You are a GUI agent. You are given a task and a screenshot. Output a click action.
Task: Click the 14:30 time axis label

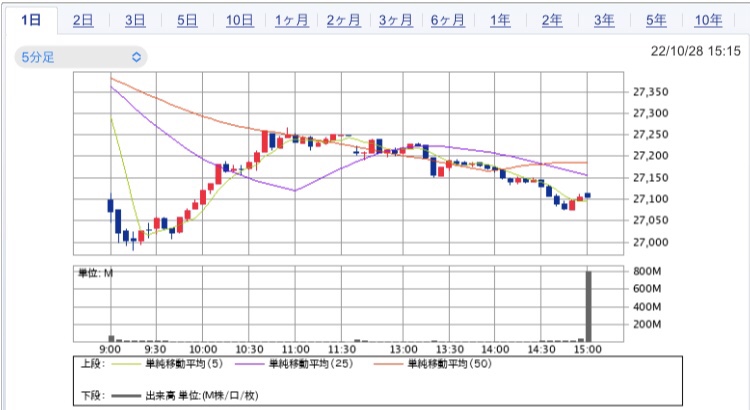[541, 350]
